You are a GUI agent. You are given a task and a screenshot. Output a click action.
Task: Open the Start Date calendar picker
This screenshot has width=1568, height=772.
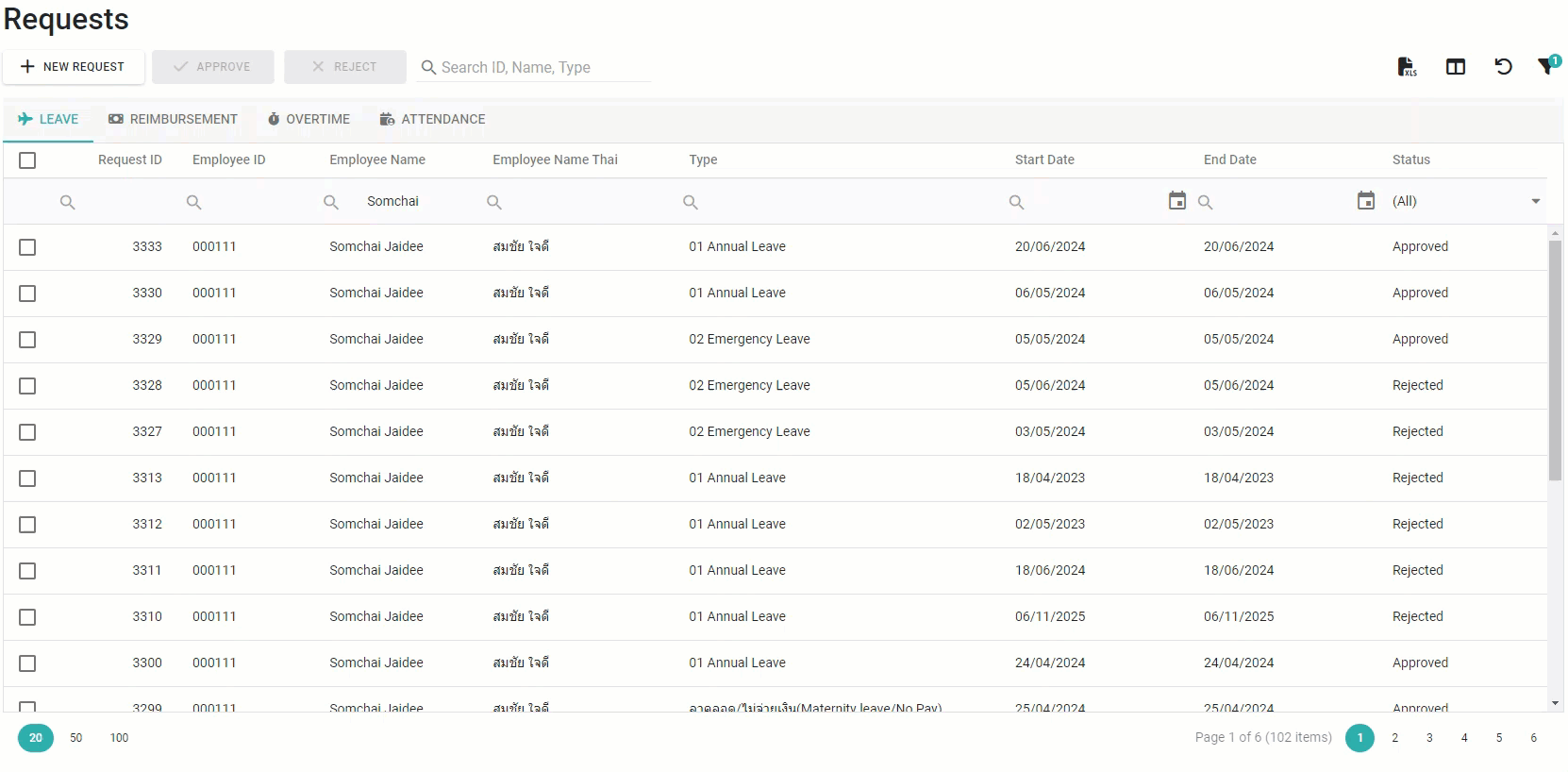(x=1177, y=200)
